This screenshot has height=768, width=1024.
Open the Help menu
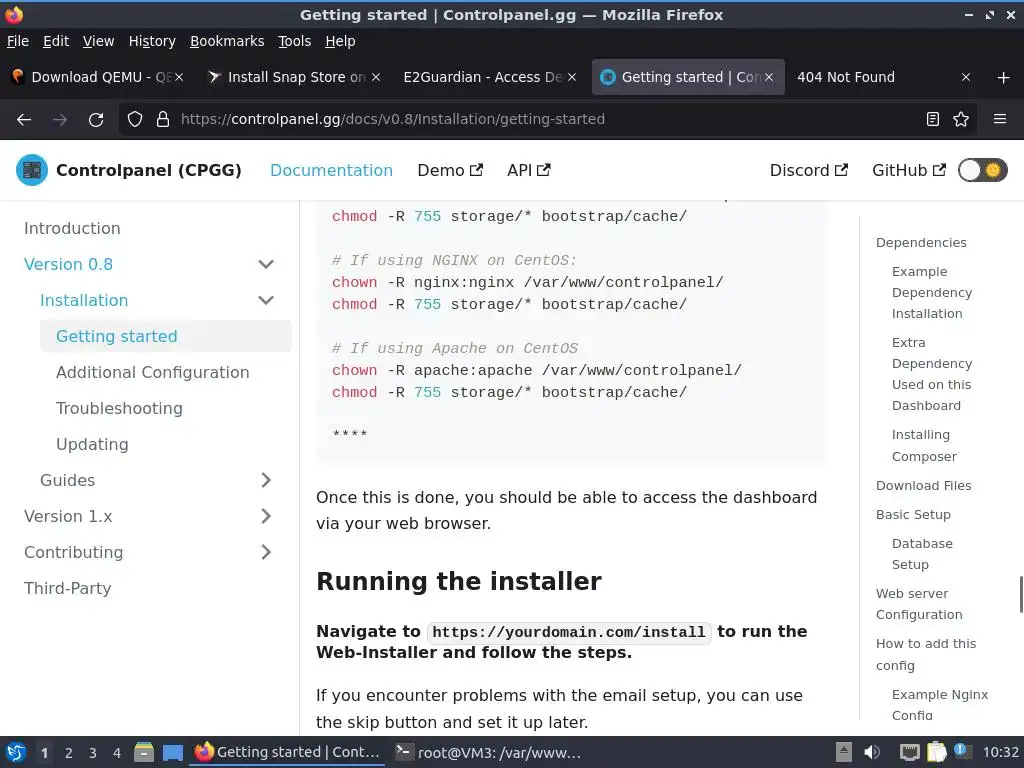[x=340, y=41]
